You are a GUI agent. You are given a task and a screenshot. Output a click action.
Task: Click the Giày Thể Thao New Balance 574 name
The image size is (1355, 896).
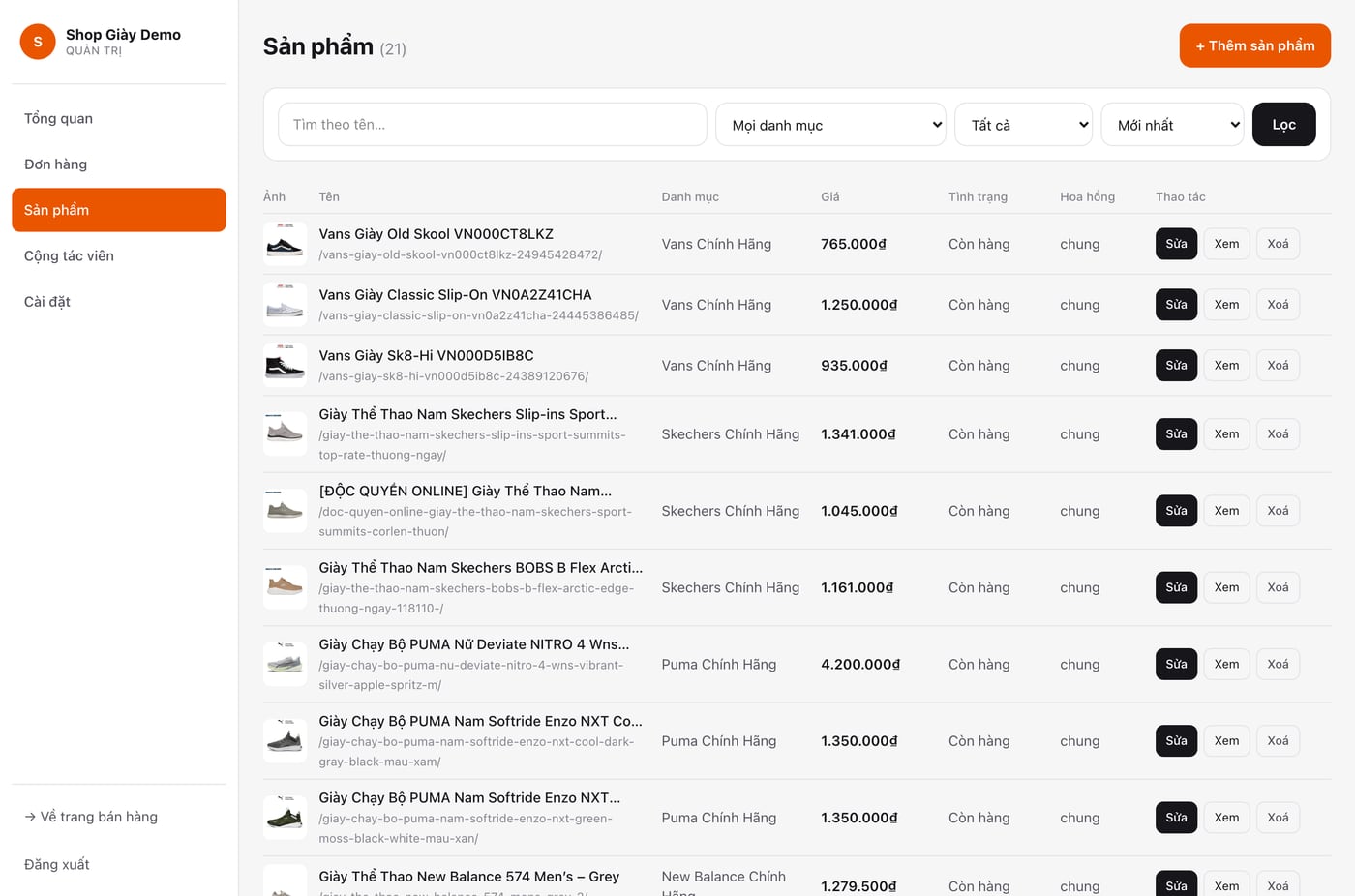click(x=469, y=877)
